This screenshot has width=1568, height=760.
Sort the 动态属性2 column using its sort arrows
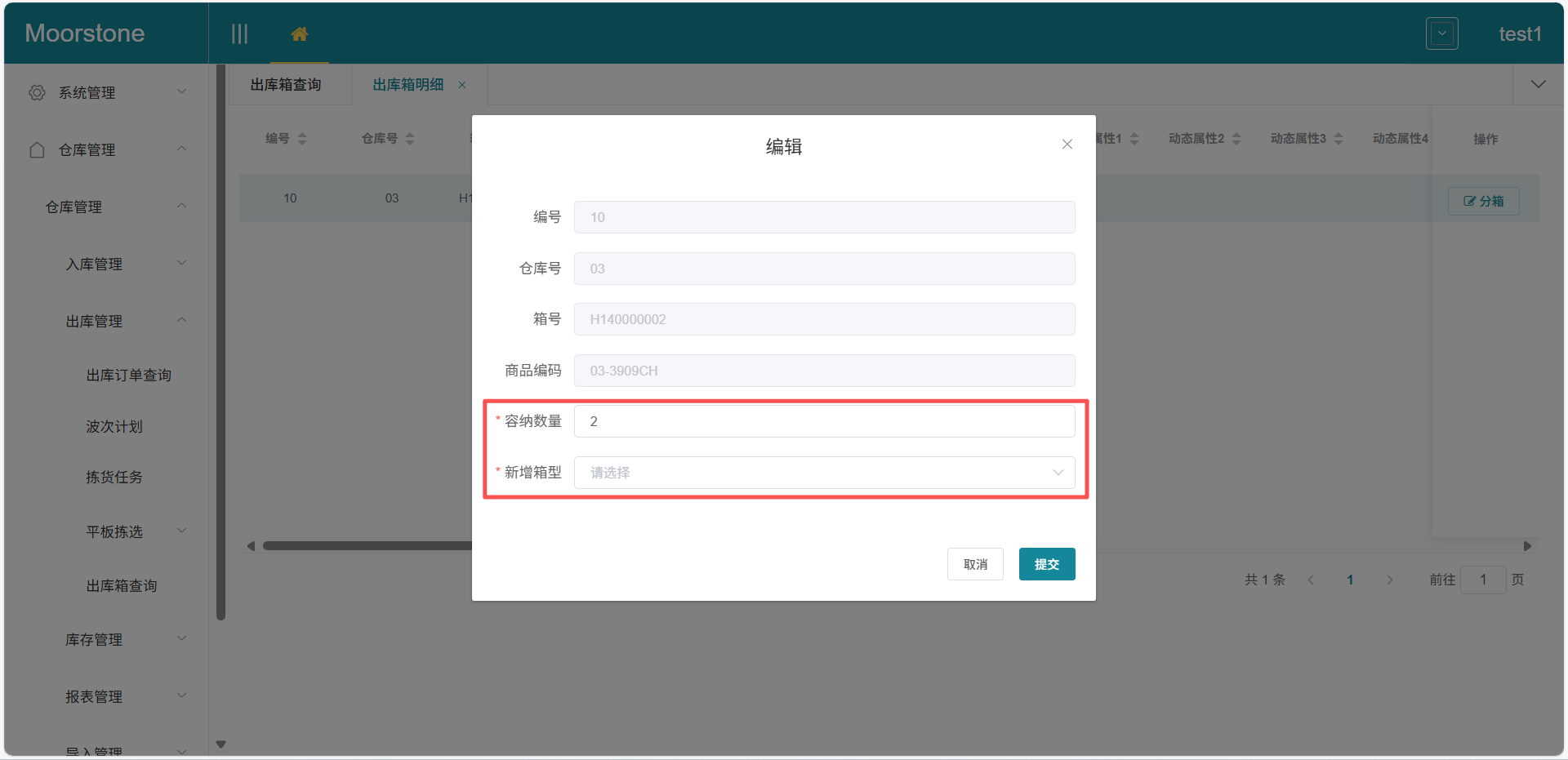click(1236, 139)
